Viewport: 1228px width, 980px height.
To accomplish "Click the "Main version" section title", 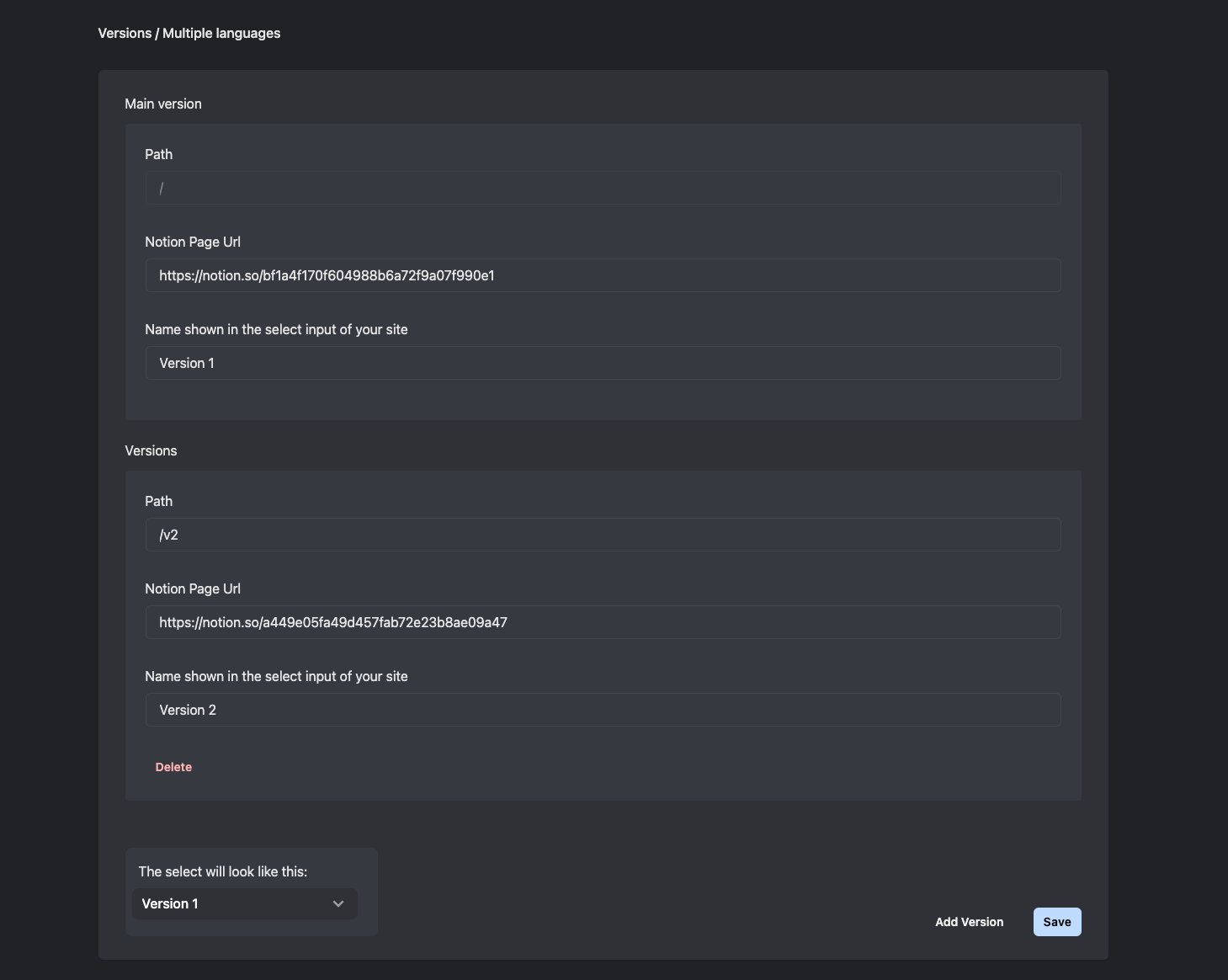I will pyautogui.click(x=163, y=104).
